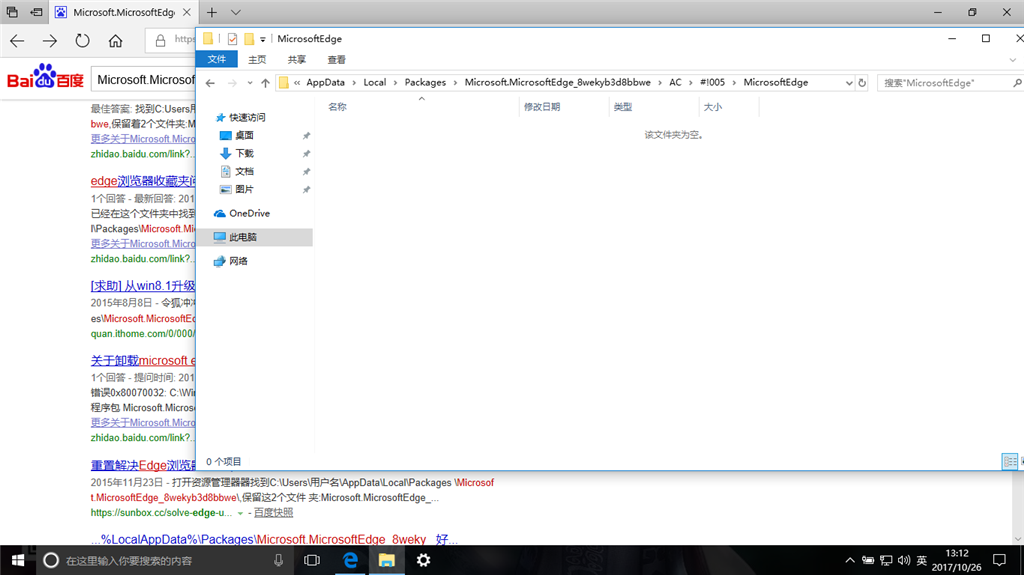Open the 文件 ribbon tab

217,59
